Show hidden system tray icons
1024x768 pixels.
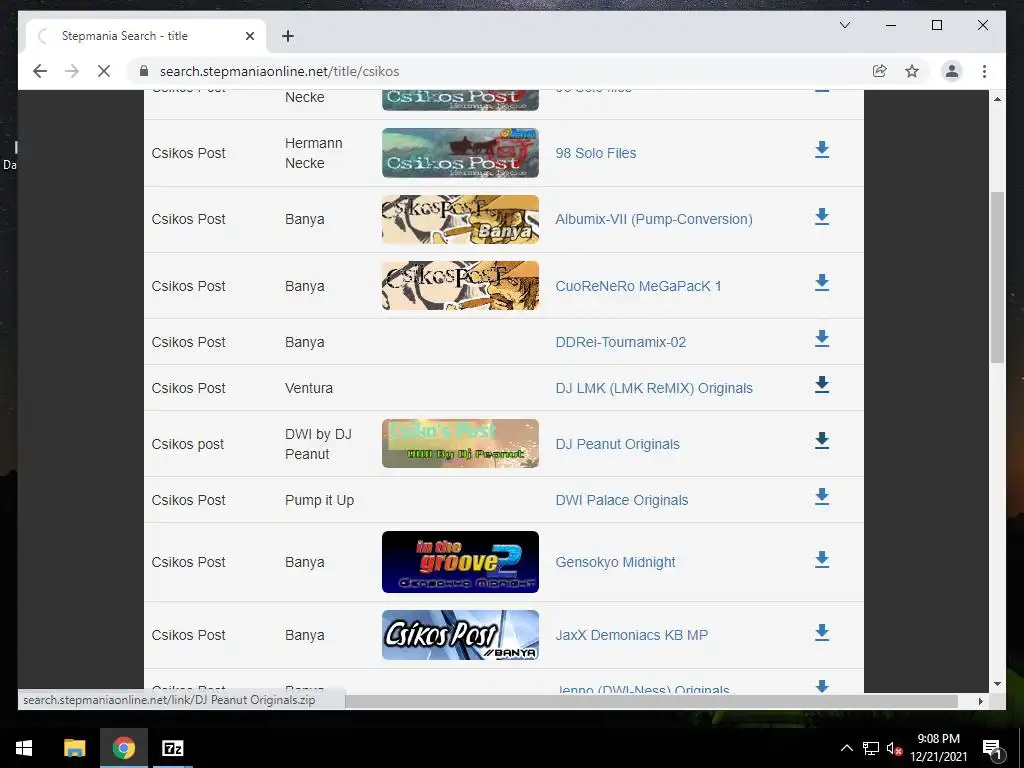(x=846, y=748)
